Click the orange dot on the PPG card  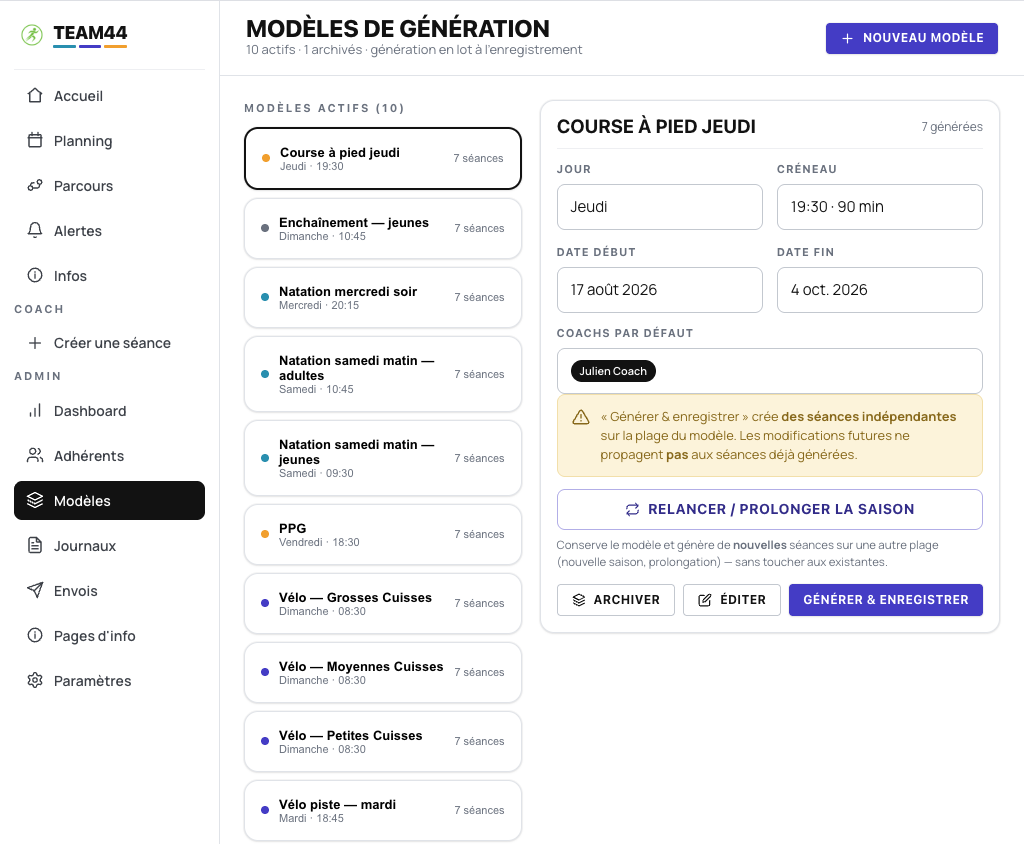pyautogui.click(x=264, y=534)
